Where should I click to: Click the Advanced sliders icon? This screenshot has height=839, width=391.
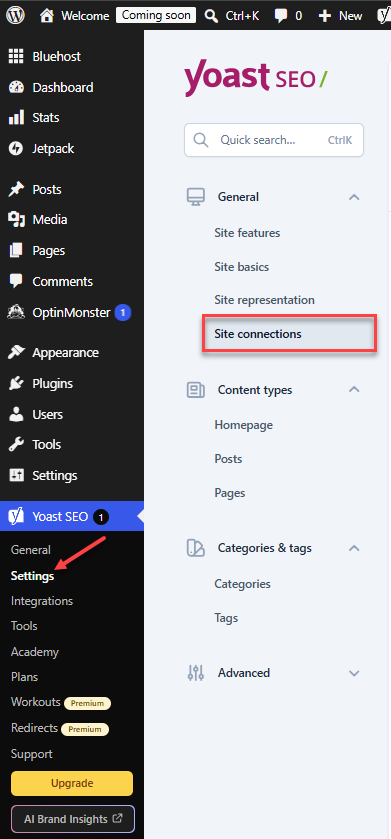(x=196, y=673)
